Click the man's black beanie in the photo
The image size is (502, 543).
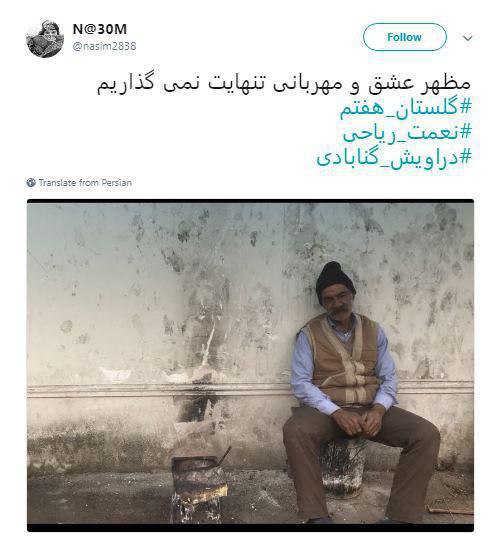(x=334, y=281)
